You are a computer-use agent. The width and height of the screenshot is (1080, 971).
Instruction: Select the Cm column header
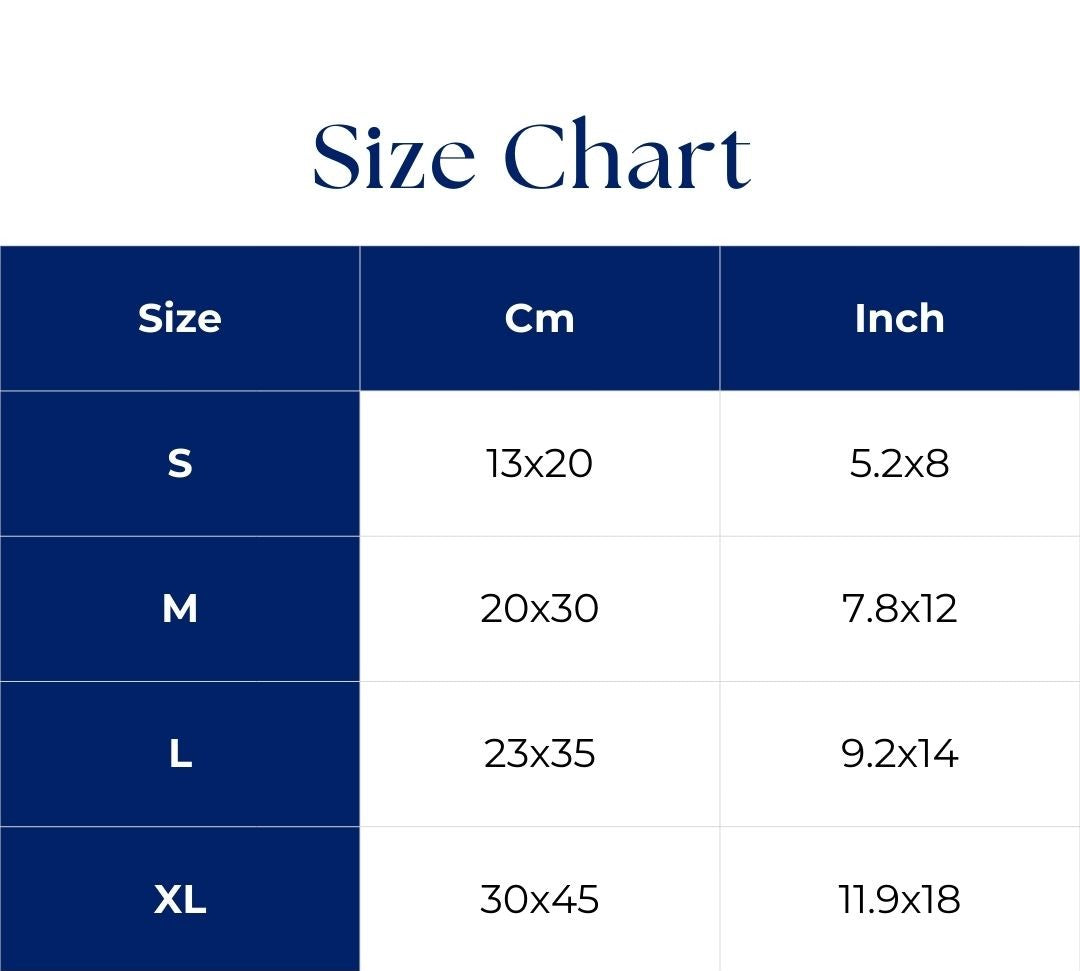coord(540,318)
